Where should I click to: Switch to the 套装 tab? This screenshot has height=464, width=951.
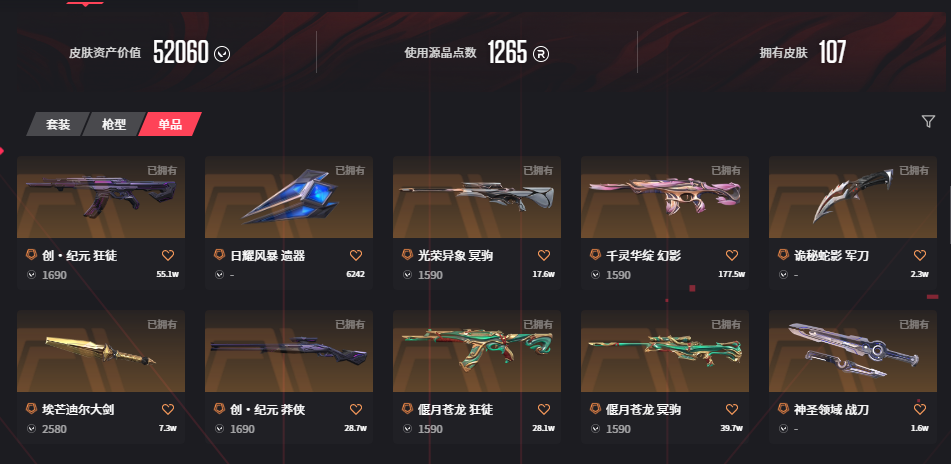click(58, 124)
